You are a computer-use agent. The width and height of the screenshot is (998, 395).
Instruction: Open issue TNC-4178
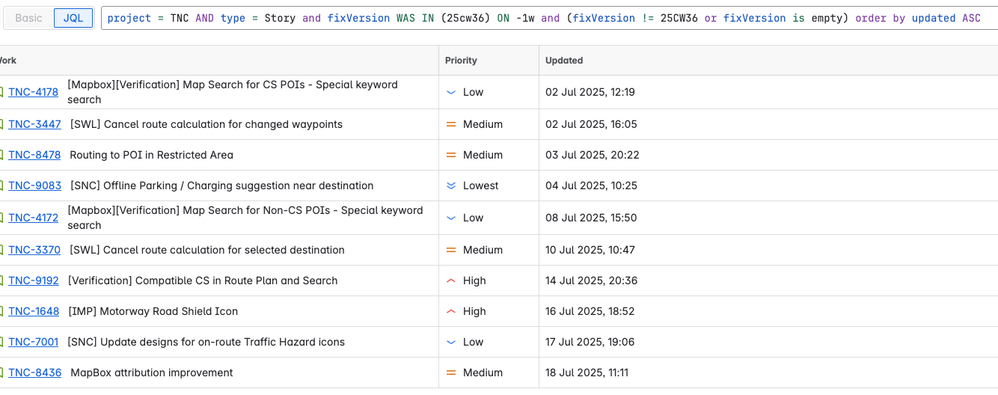33,92
